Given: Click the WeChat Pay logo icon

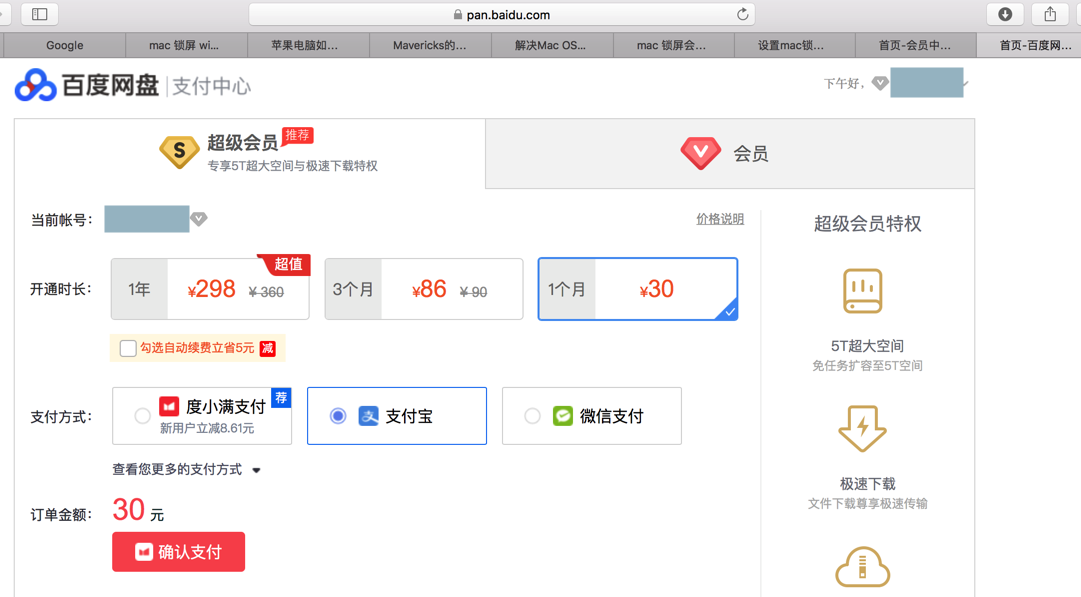Looking at the screenshot, I should 563,416.
